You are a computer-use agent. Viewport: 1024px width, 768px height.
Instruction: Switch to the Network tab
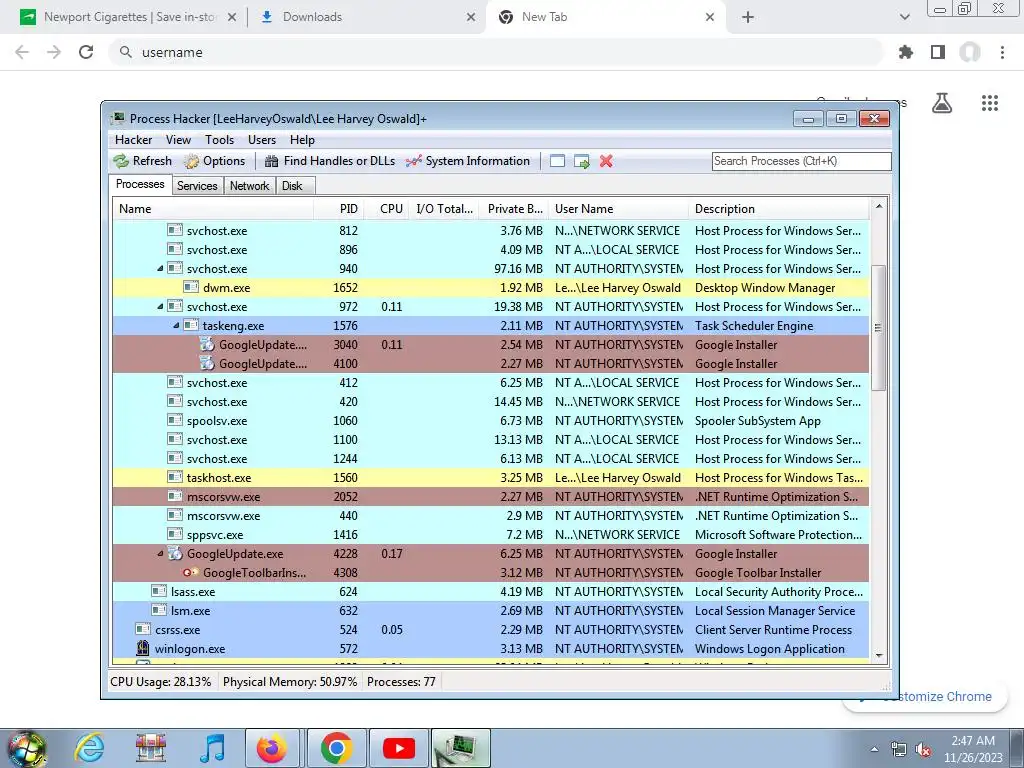pyautogui.click(x=249, y=185)
